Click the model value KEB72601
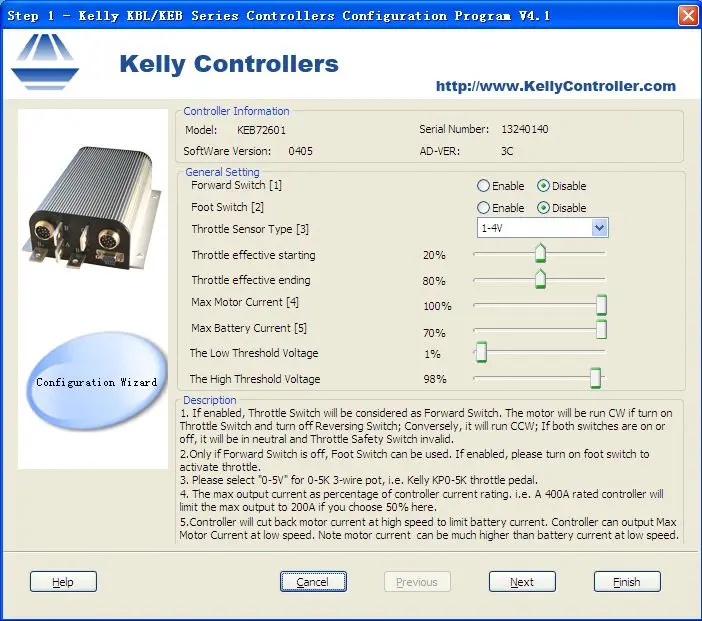Viewport: 702px width, 621px height. click(261, 130)
